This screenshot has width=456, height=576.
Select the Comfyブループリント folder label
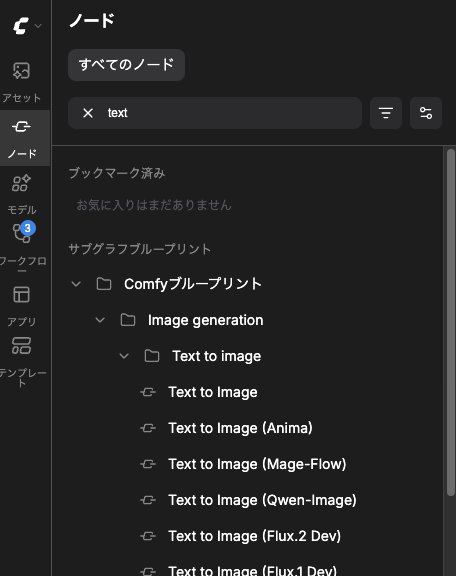click(193, 284)
